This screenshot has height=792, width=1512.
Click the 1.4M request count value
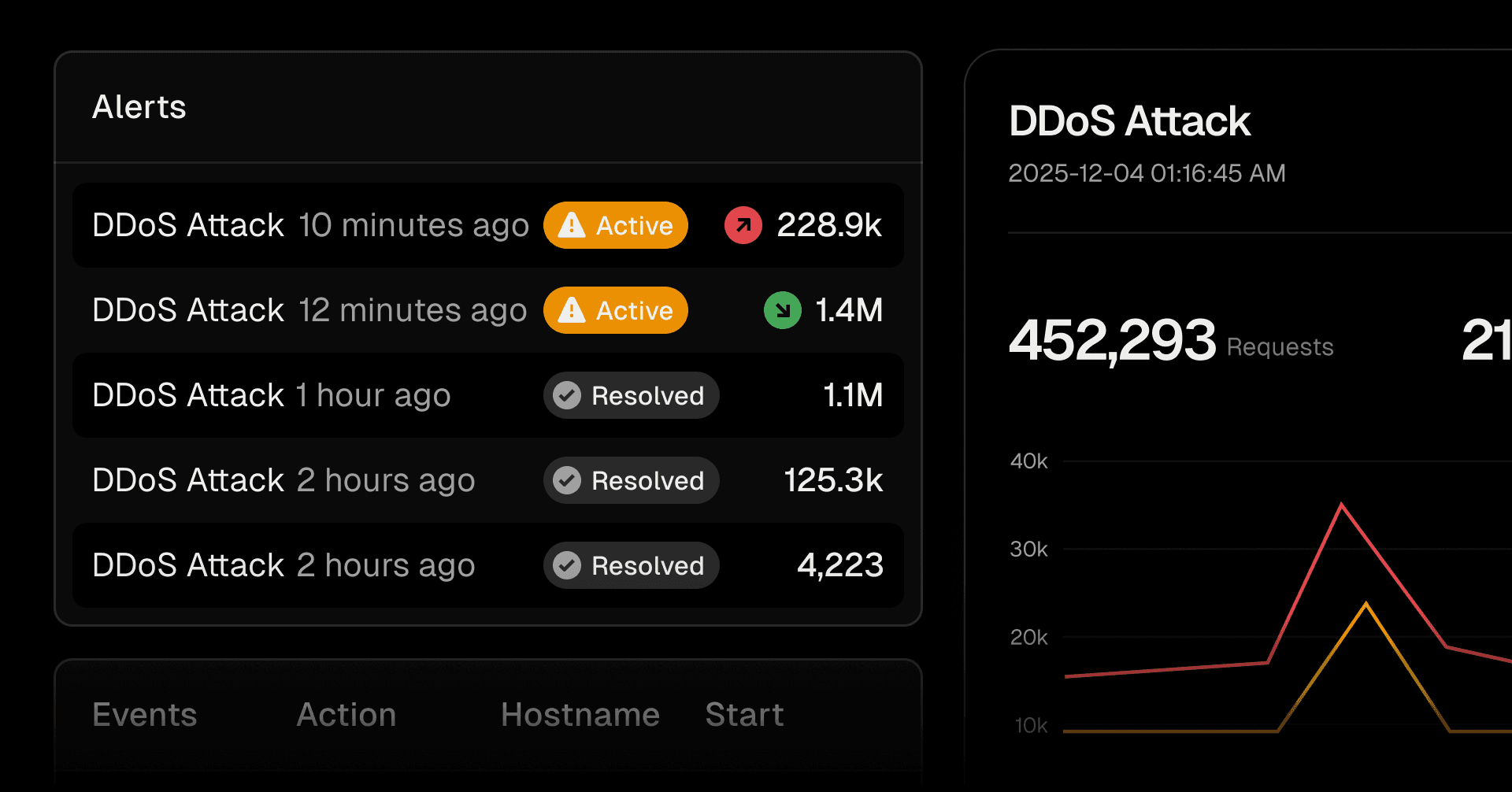click(x=849, y=310)
